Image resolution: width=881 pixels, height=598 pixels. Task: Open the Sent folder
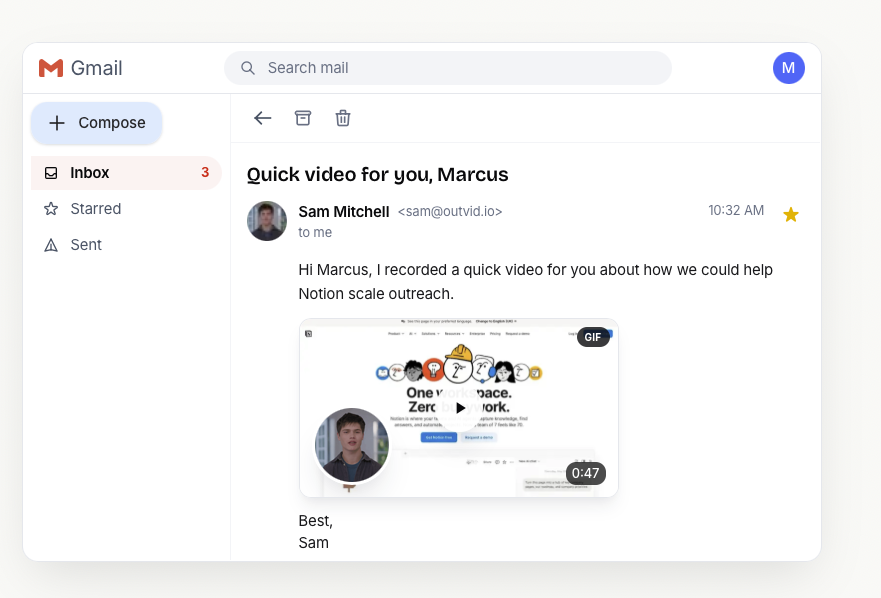click(126, 244)
